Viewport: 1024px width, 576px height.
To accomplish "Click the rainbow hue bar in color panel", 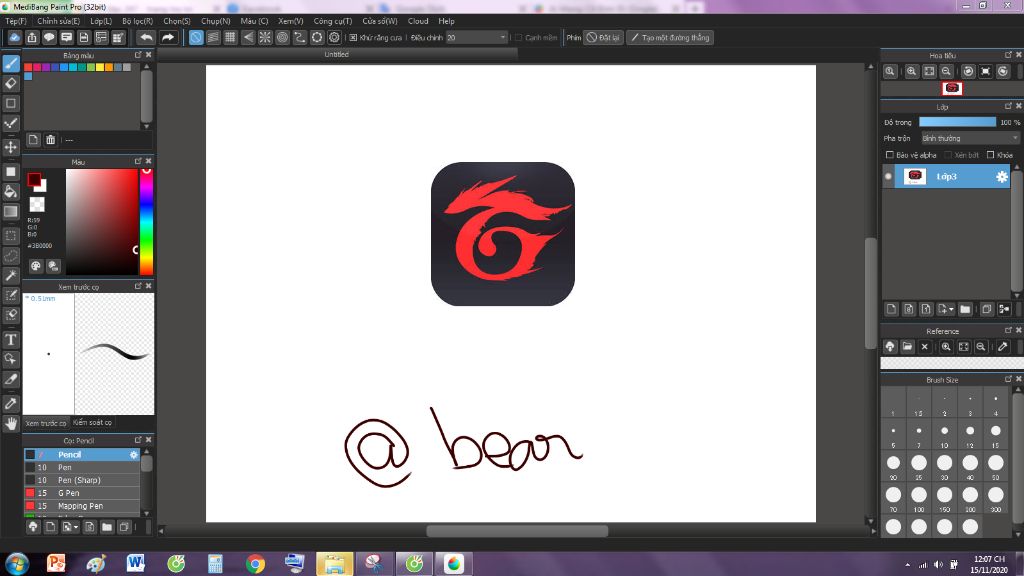I will pyautogui.click(x=146, y=222).
